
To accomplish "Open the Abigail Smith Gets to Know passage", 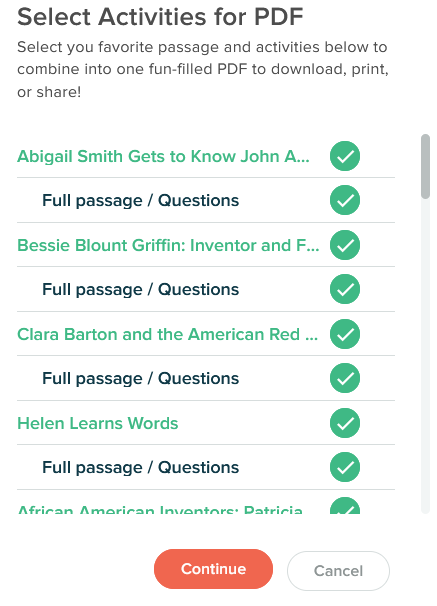I will (x=163, y=157).
